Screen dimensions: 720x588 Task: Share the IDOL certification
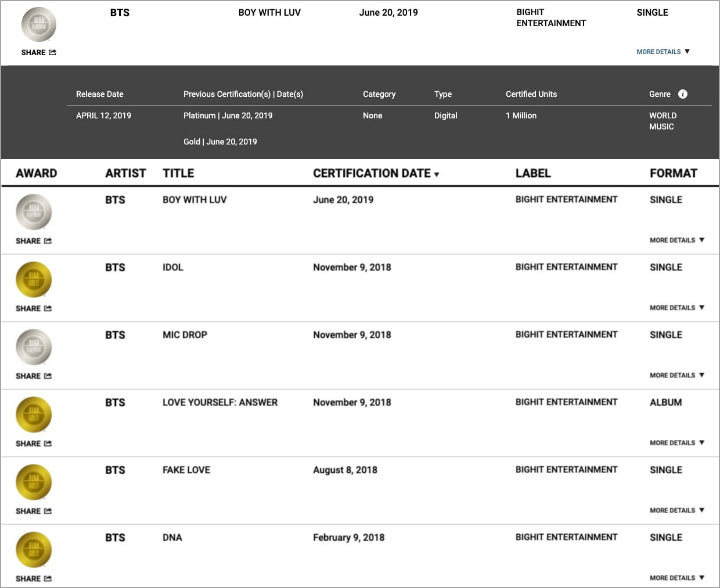34,308
